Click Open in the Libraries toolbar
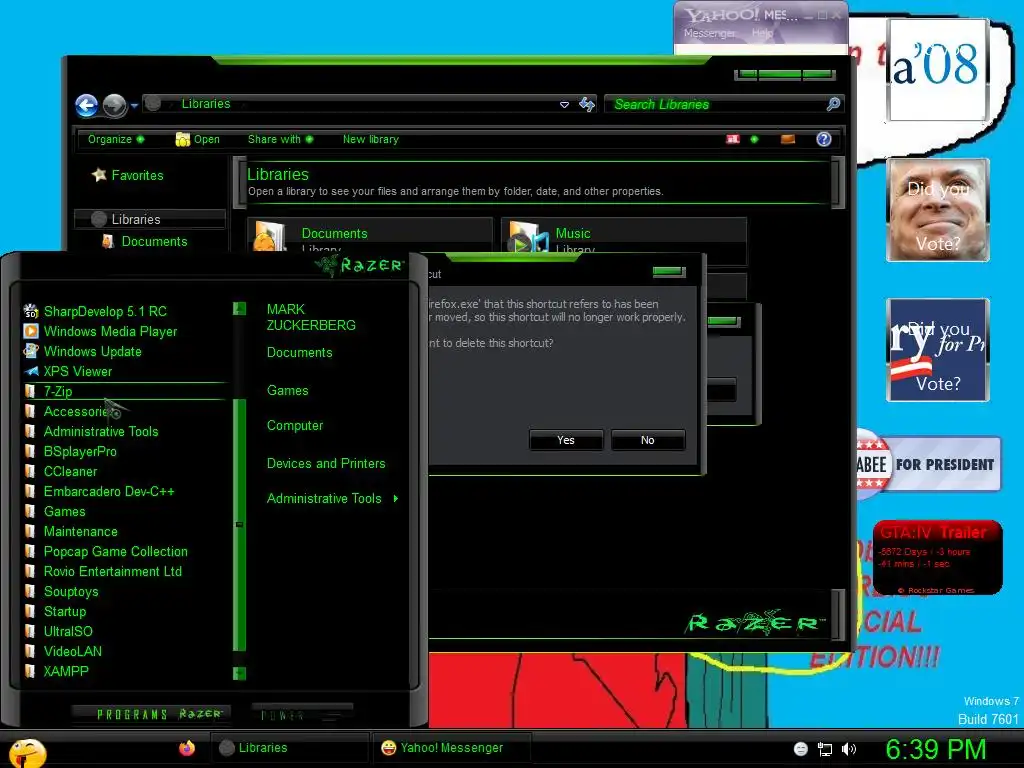1024x768 pixels. coord(198,139)
